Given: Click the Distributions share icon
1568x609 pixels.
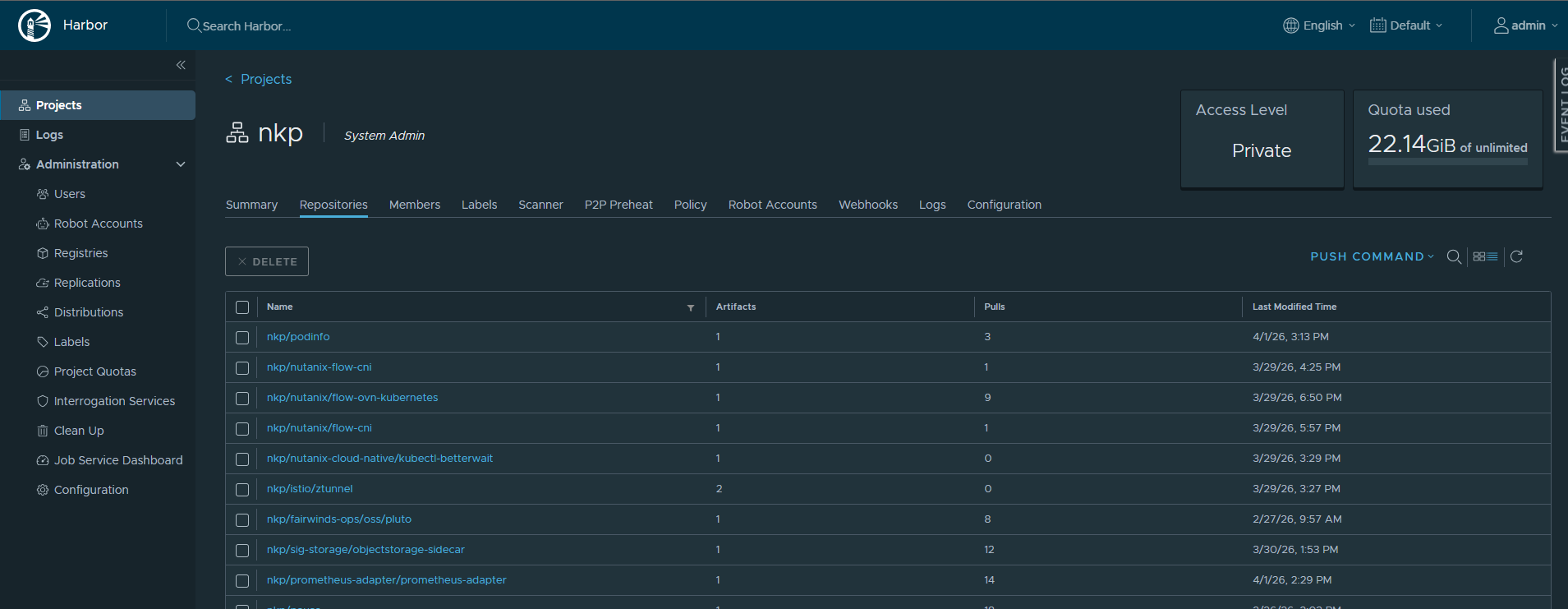Looking at the screenshot, I should point(43,312).
